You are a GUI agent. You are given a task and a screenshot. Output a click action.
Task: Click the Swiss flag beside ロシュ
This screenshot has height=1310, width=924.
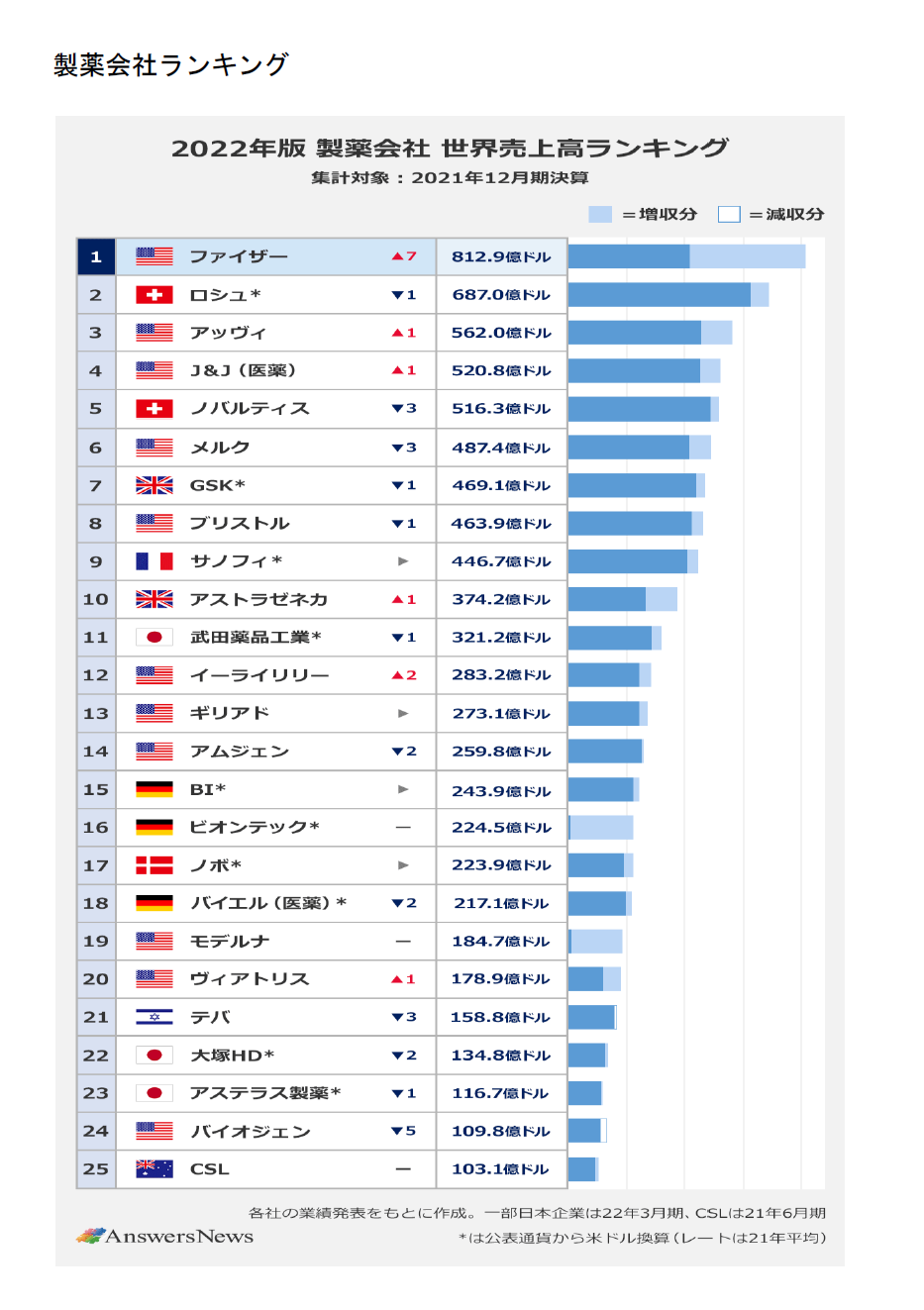point(154,295)
